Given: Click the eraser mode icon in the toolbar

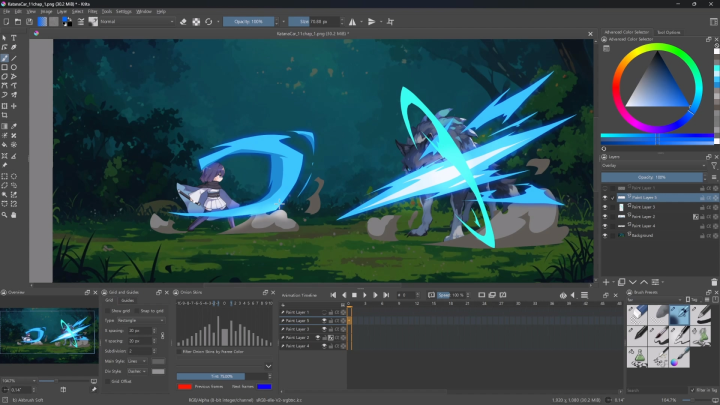Looking at the screenshot, I should click(183, 21).
